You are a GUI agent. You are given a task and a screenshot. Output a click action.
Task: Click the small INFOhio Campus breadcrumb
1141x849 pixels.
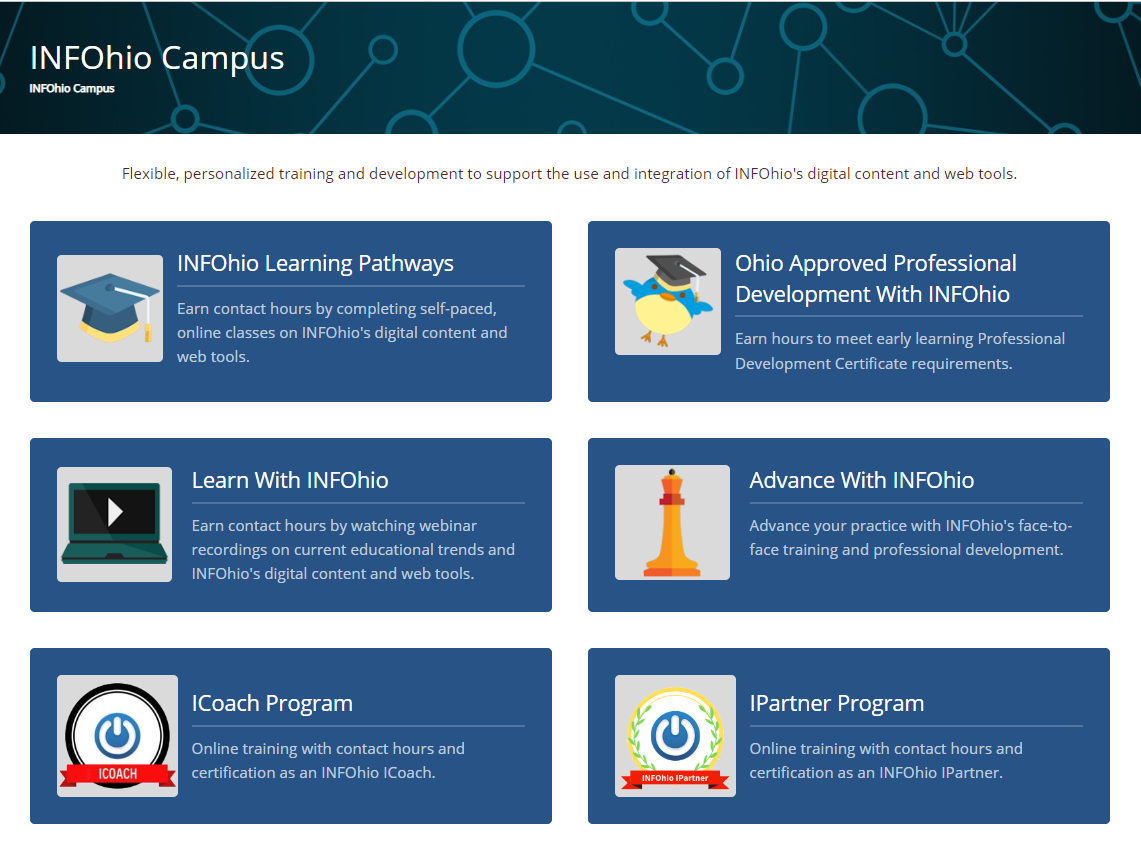point(72,88)
